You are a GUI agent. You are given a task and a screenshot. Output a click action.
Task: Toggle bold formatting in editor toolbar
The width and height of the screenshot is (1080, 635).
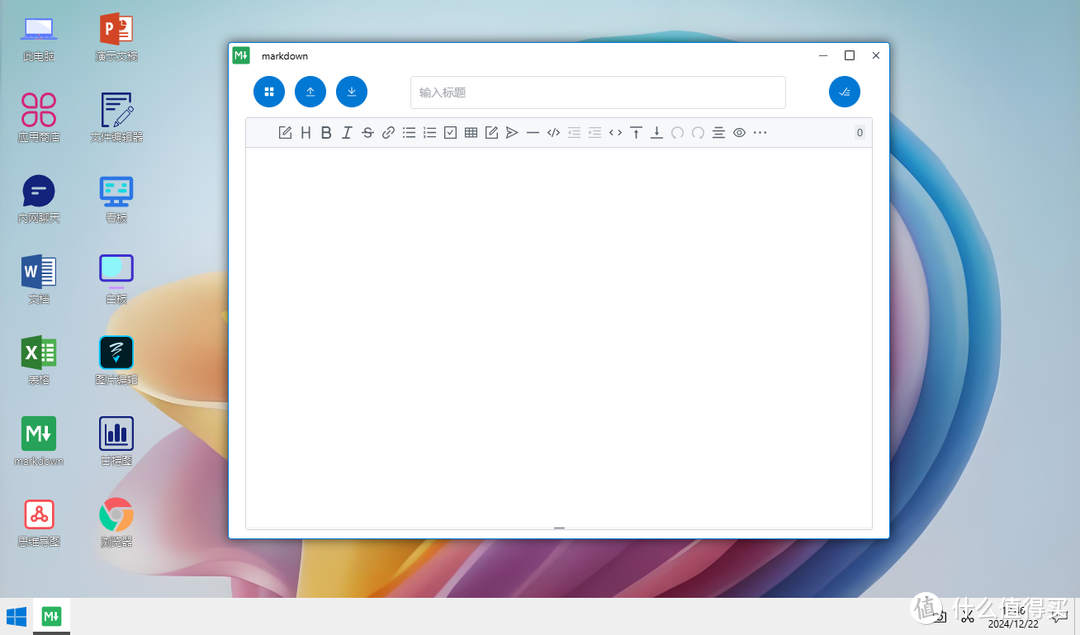pyautogui.click(x=326, y=133)
